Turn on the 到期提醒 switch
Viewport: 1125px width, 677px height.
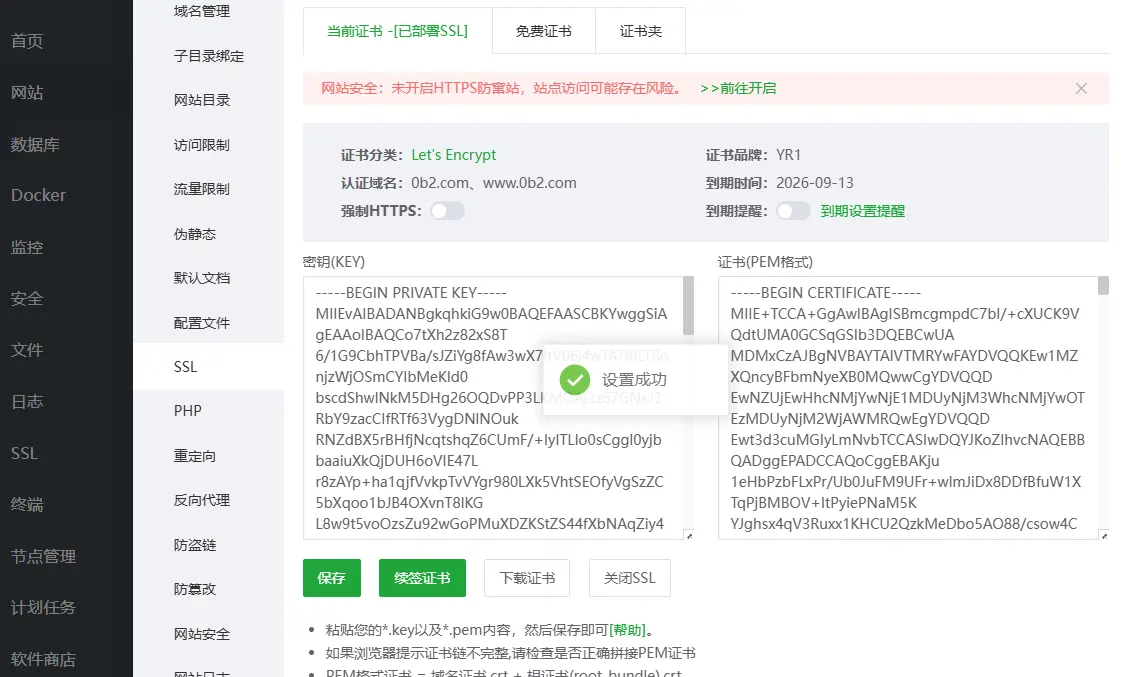pos(793,211)
